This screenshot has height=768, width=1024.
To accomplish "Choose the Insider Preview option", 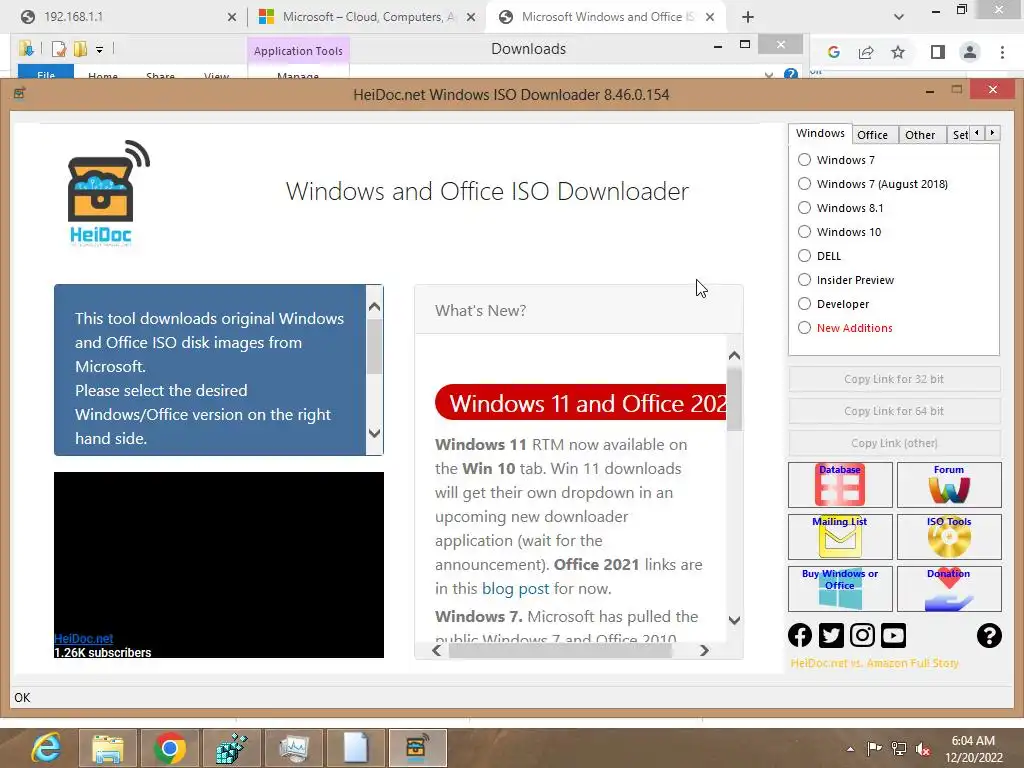I will (805, 280).
